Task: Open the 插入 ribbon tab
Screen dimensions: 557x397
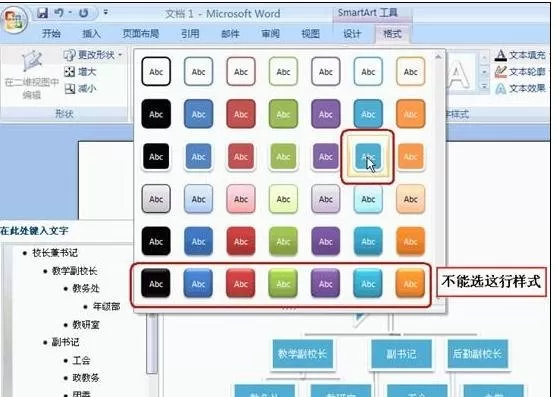Action: click(x=91, y=34)
